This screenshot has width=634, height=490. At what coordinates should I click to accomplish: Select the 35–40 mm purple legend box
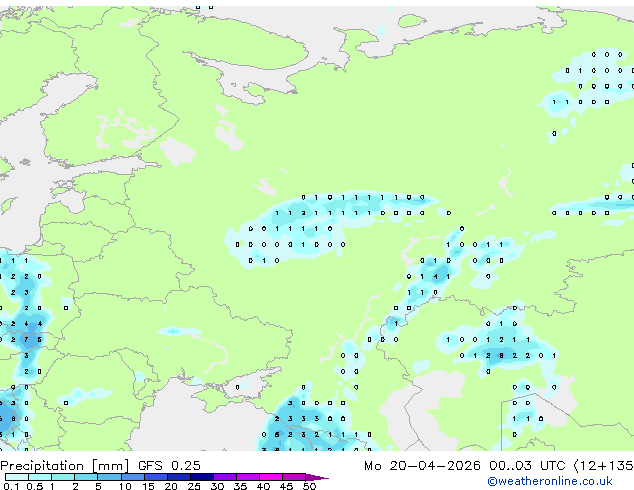(x=248, y=477)
